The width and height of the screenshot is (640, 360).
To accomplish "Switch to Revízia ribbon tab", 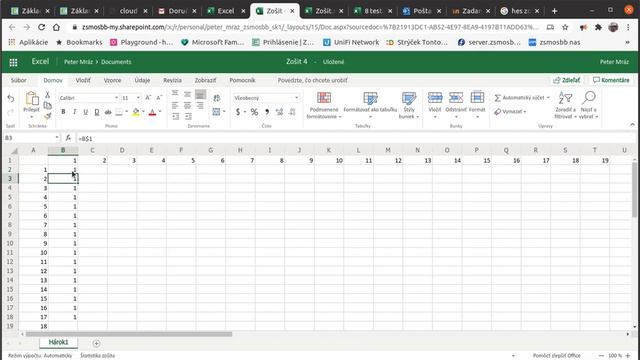I will pyautogui.click(x=172, y=80).
